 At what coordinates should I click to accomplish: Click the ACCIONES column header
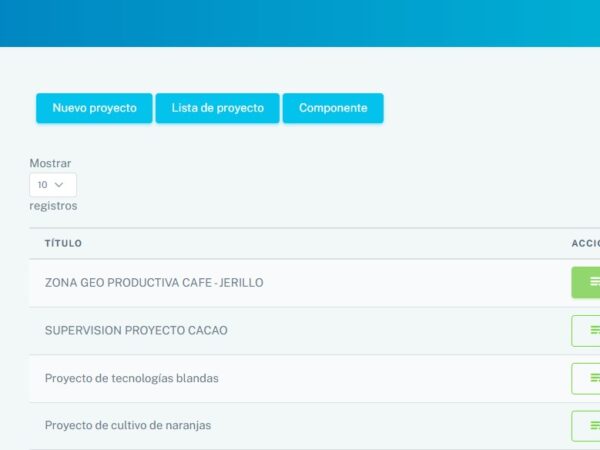[x=585, y=243]
